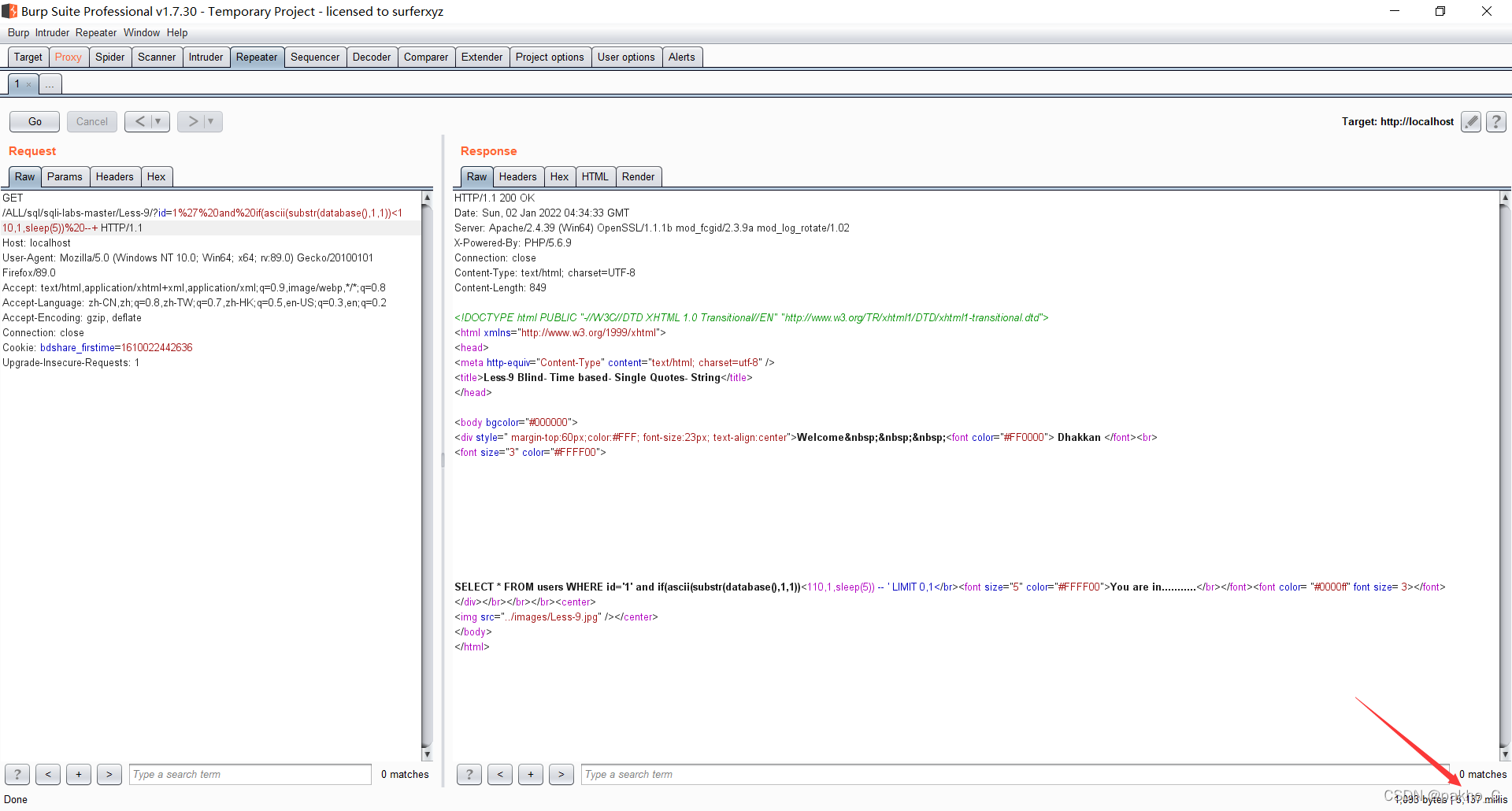Open the Window menu
The height and width of the screenshot is (811, 1512).
(142, 32)
